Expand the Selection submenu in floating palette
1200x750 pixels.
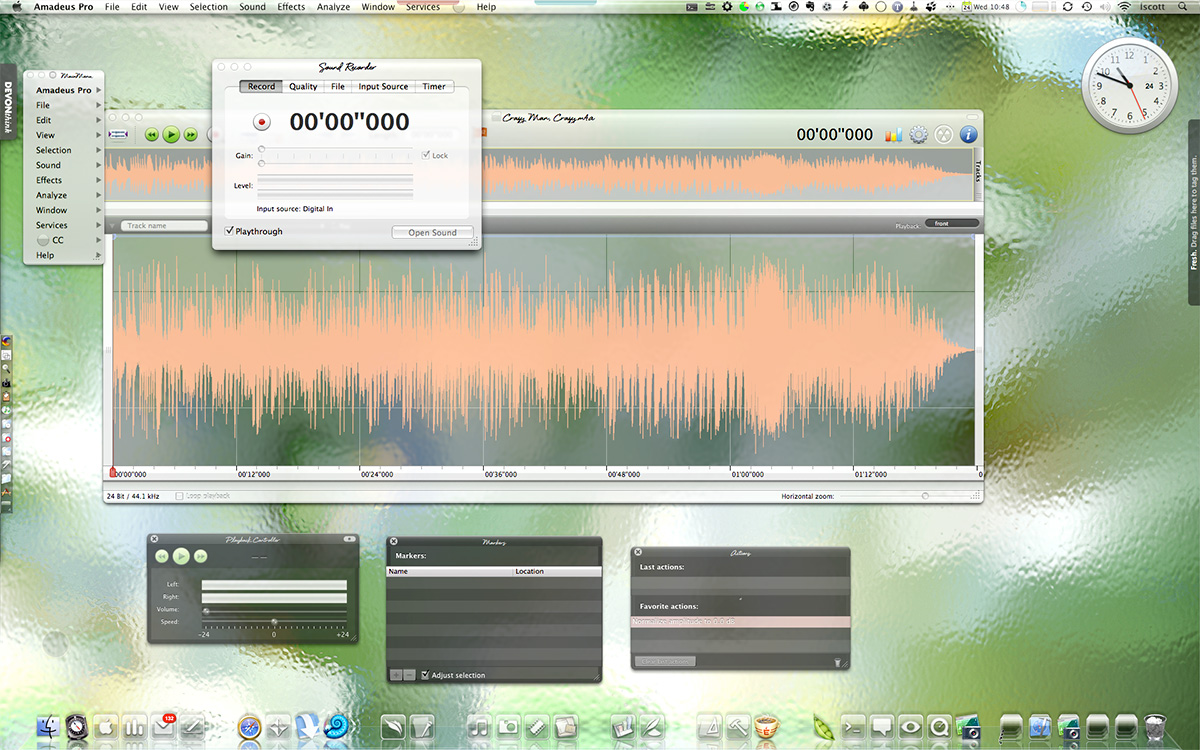point(99,150)
